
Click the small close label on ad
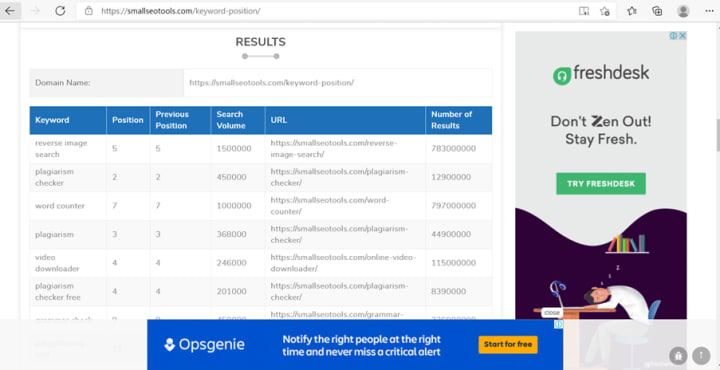551,313
